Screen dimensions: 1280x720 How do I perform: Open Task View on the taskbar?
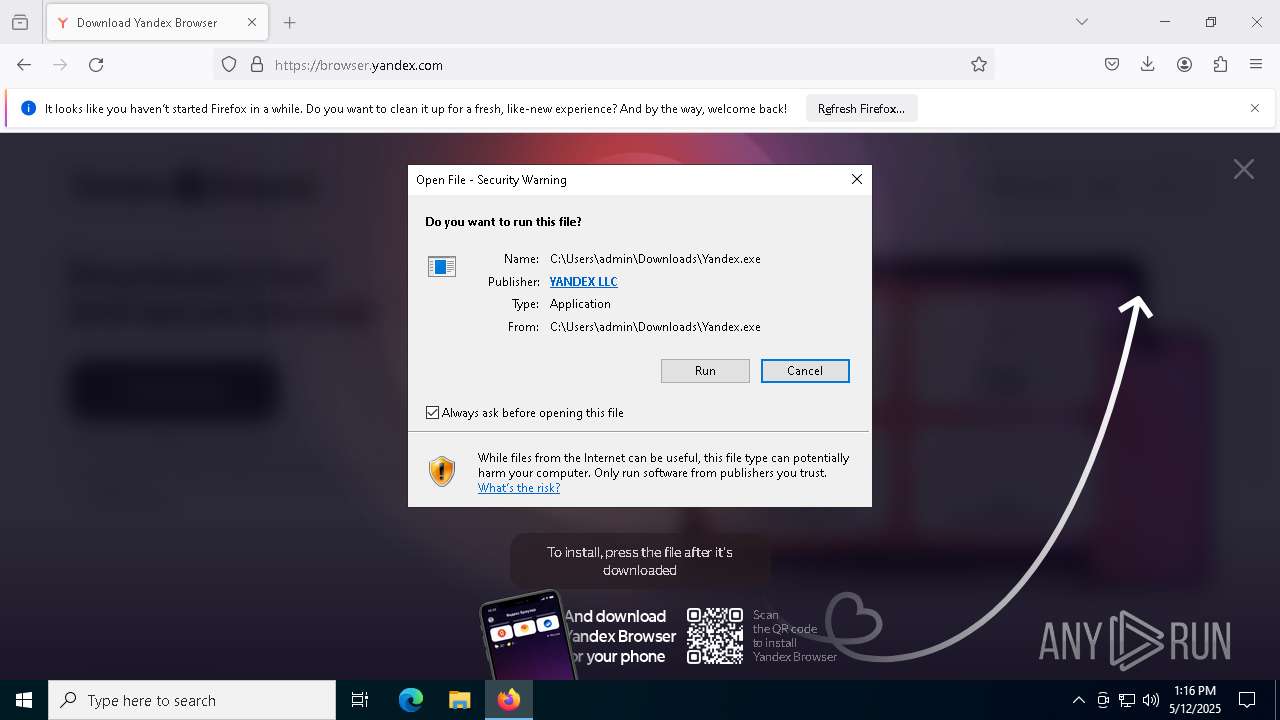(360, 700)
